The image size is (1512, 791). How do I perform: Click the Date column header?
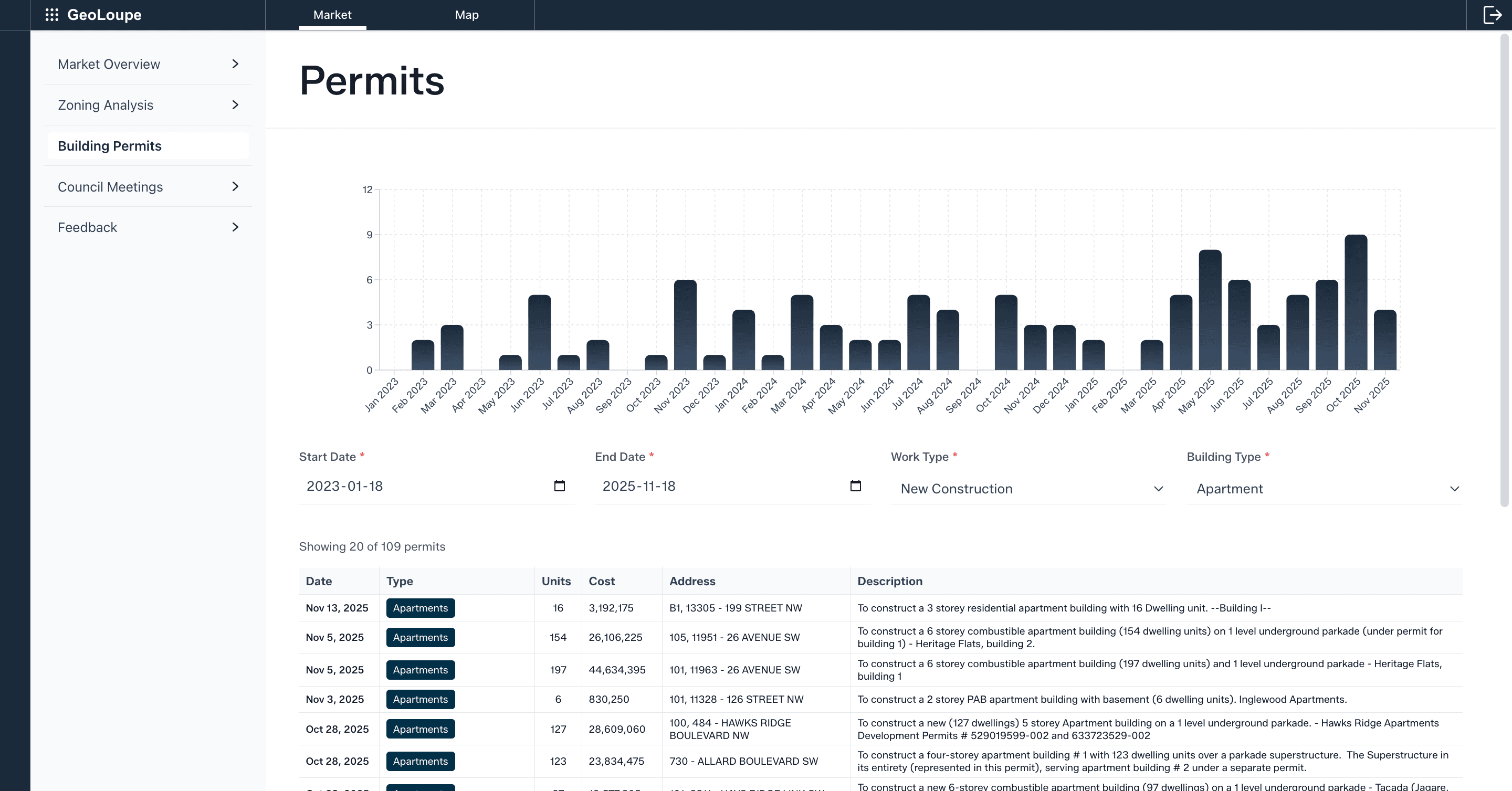[x=319, y=581]
